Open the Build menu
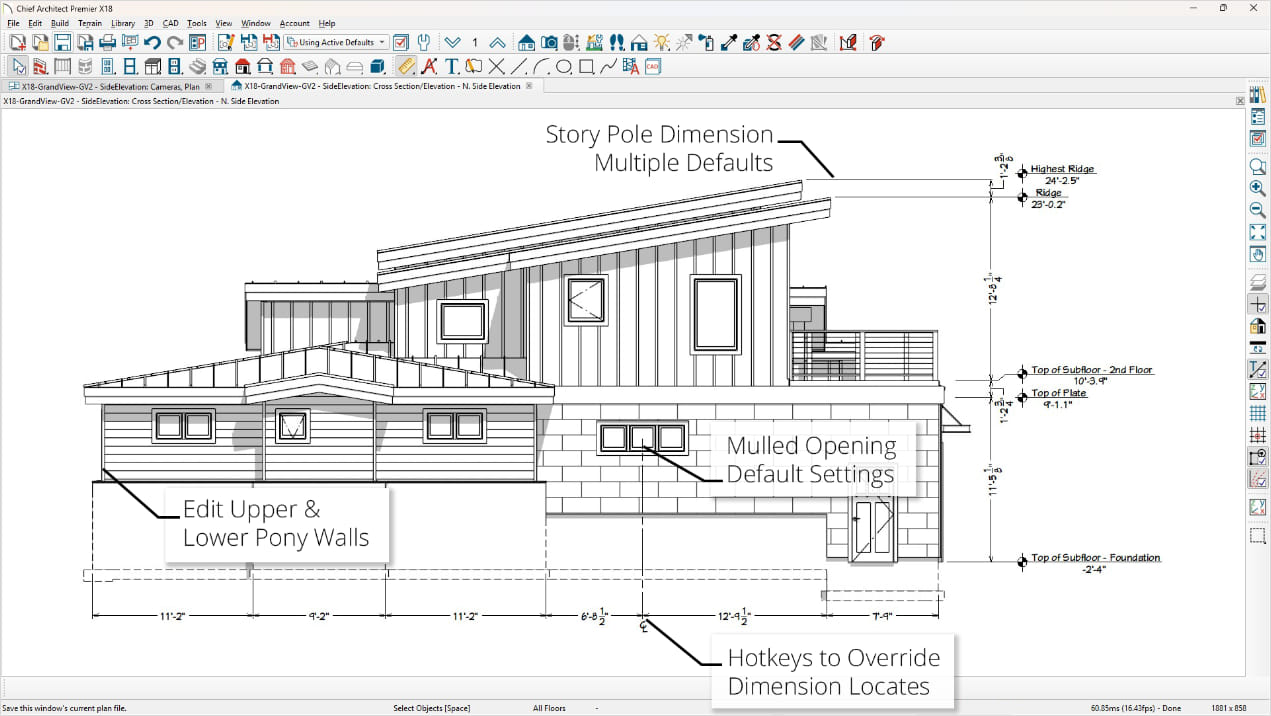This screenshot has width=1271, height=716. (x=60, y=23)
